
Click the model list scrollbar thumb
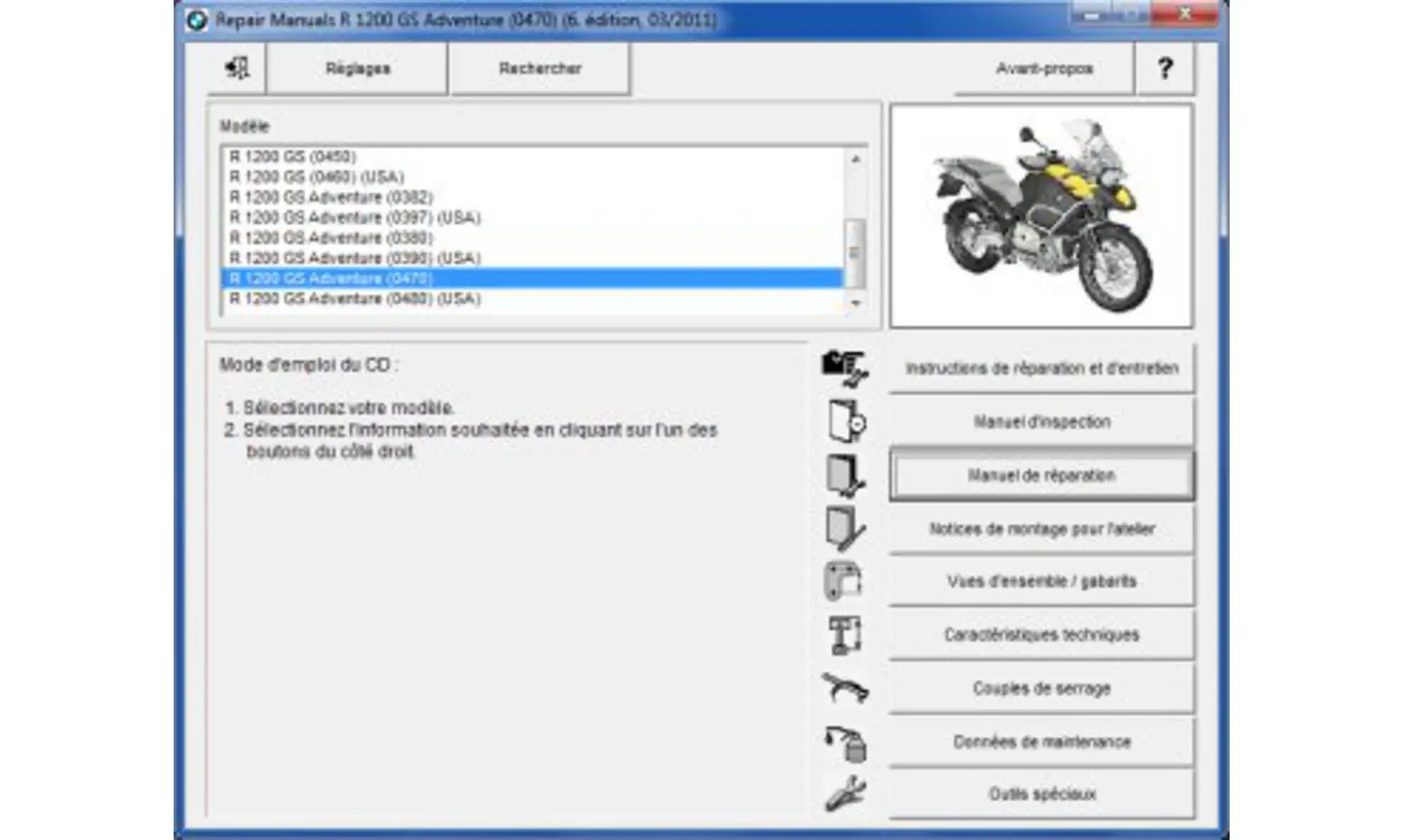(x=855, y=253)
